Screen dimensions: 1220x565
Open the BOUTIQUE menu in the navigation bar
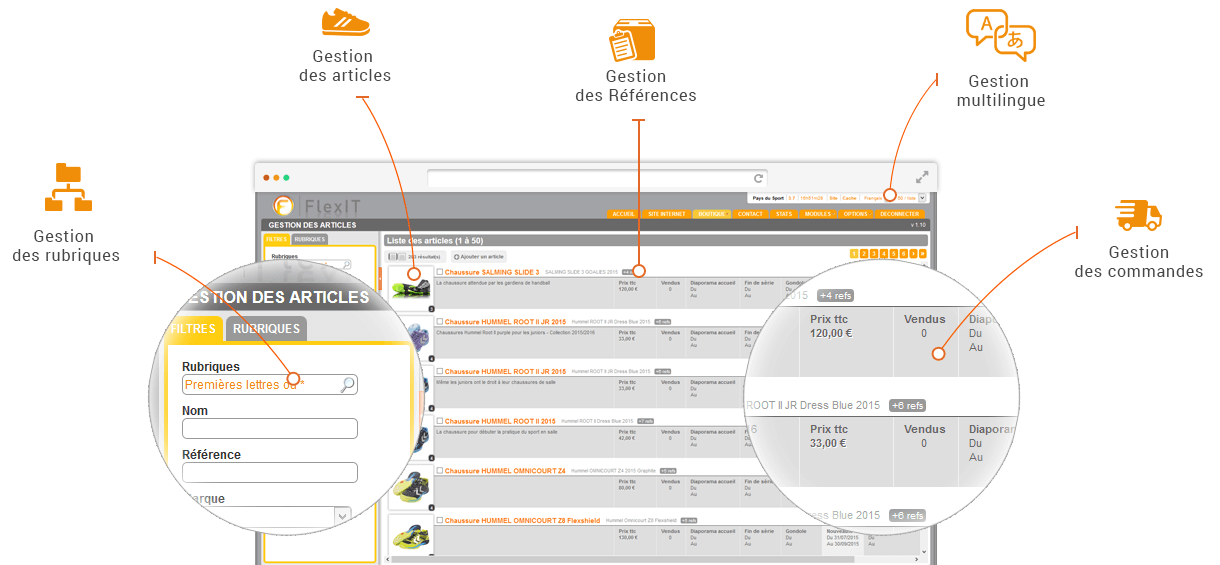pyautogui.click(x=712, y=214)
